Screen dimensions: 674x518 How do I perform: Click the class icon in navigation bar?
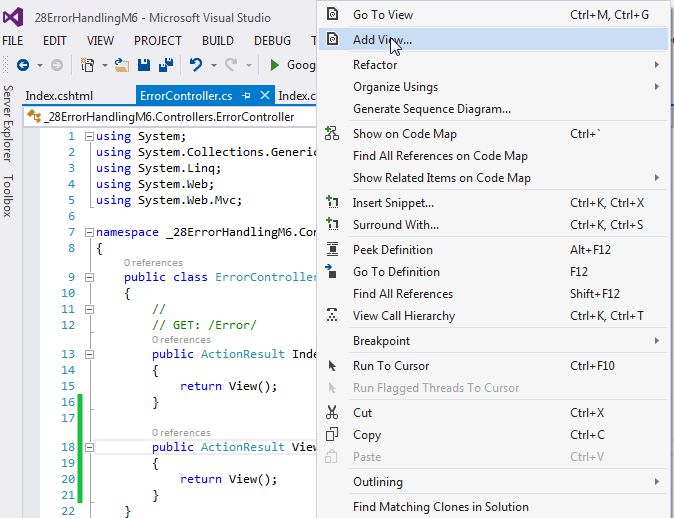pos(34,116)
